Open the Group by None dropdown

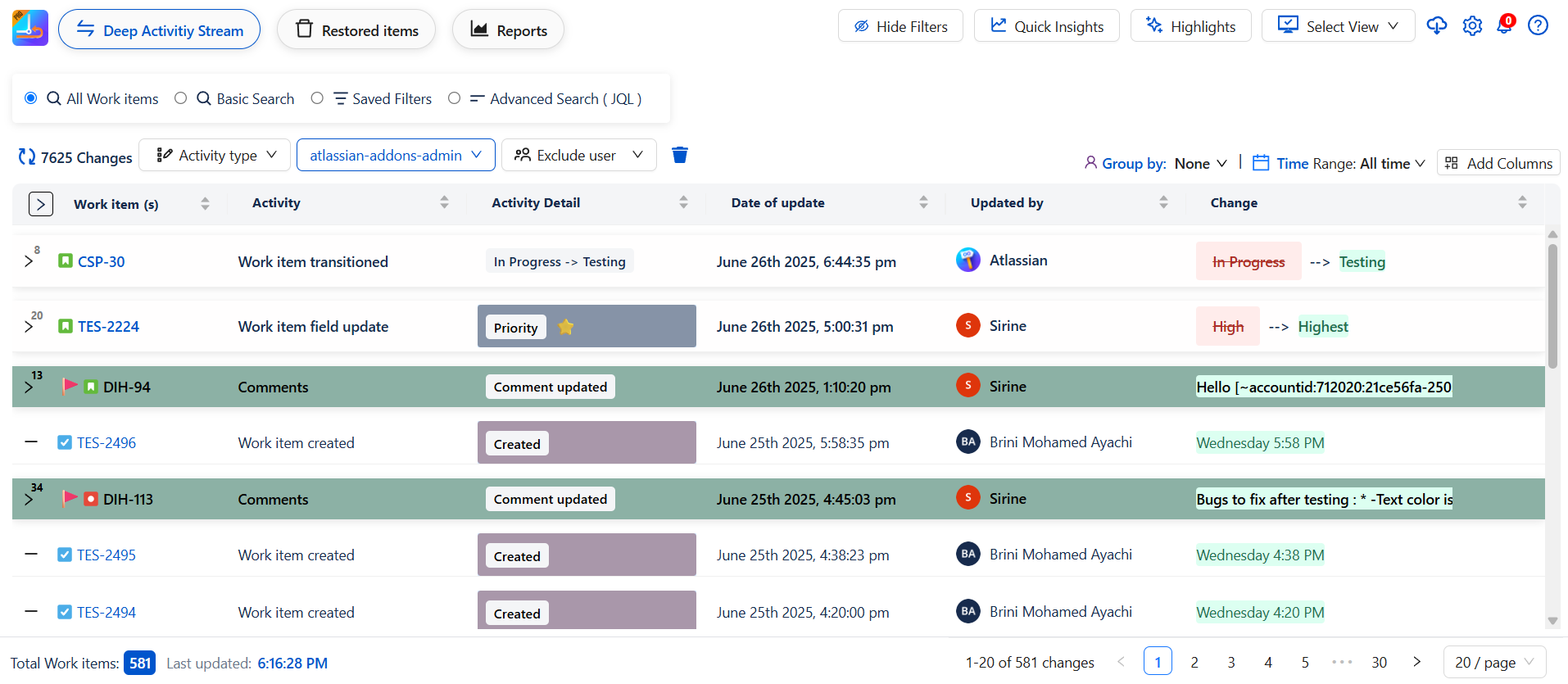pyautogui.click(x=1200, y=163)
